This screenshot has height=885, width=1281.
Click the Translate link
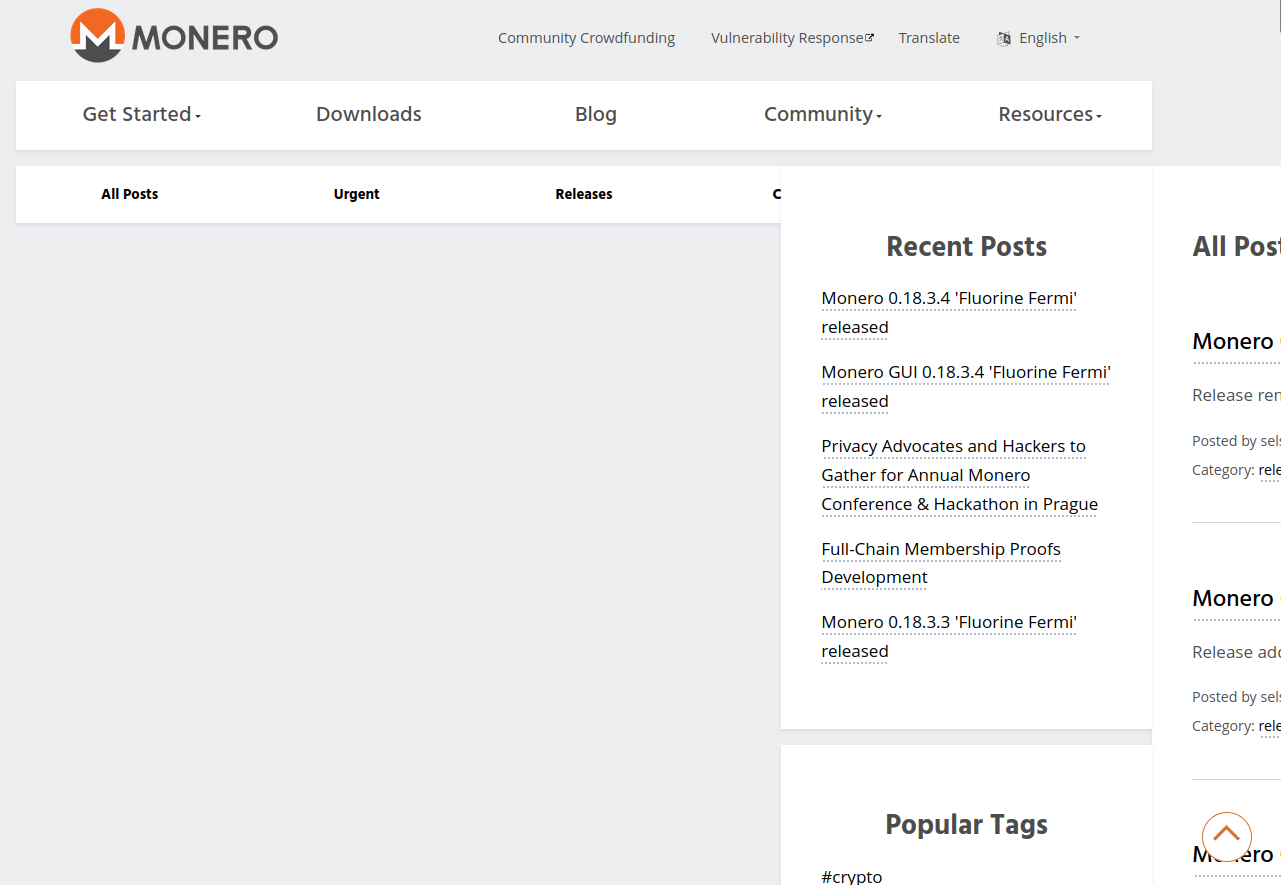coord(929,38)
